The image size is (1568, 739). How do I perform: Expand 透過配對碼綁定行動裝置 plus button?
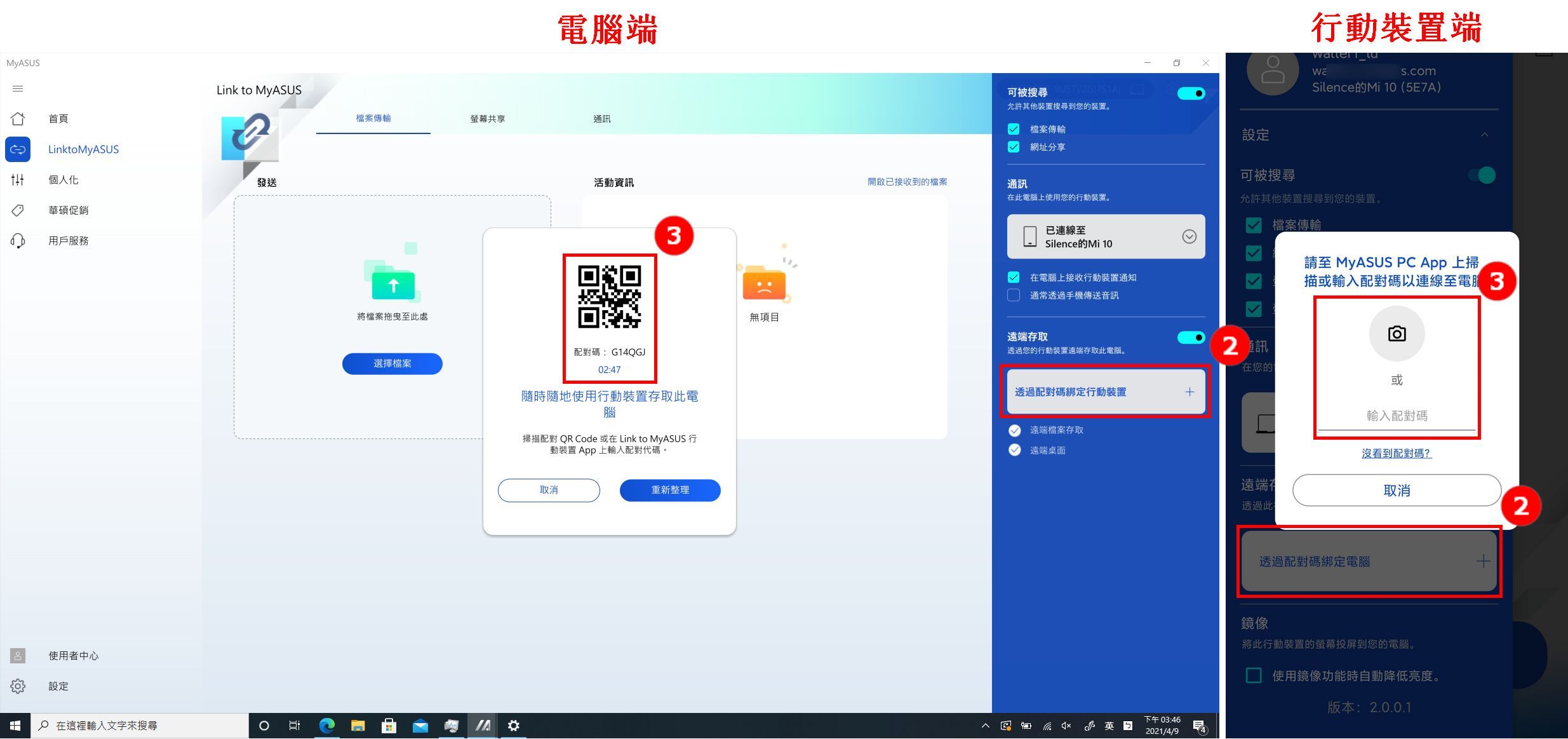1189,392
